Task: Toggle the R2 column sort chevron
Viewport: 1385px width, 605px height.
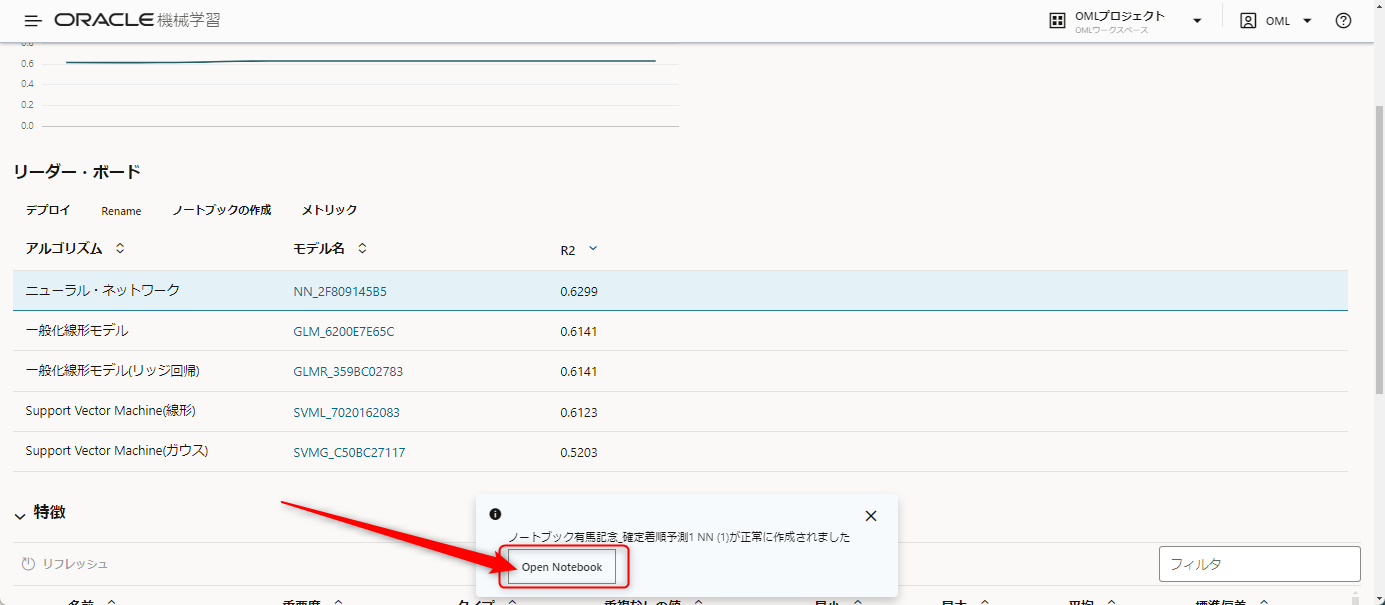Action: 593,249
